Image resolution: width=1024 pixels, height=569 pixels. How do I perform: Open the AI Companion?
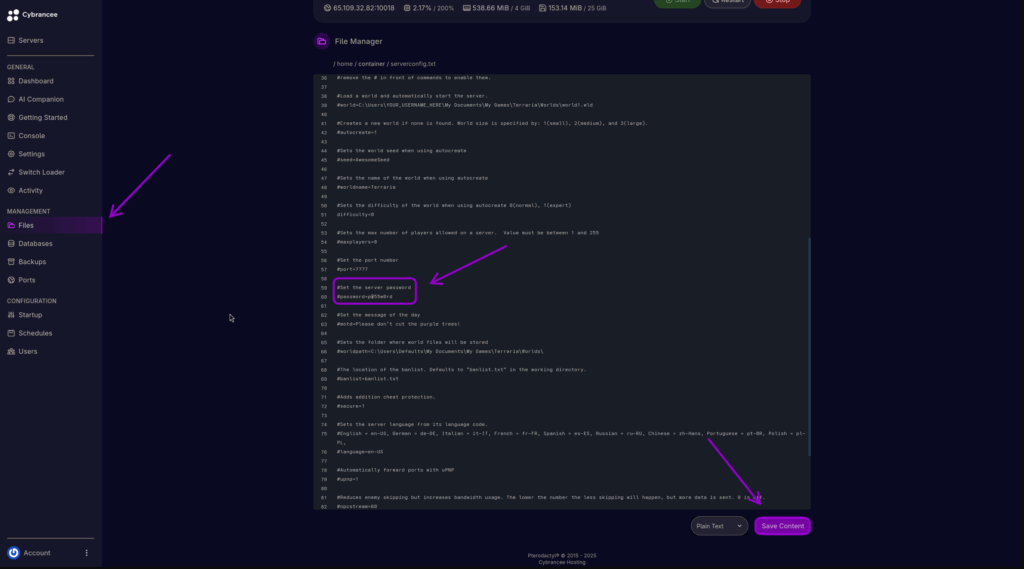(35, 99)
